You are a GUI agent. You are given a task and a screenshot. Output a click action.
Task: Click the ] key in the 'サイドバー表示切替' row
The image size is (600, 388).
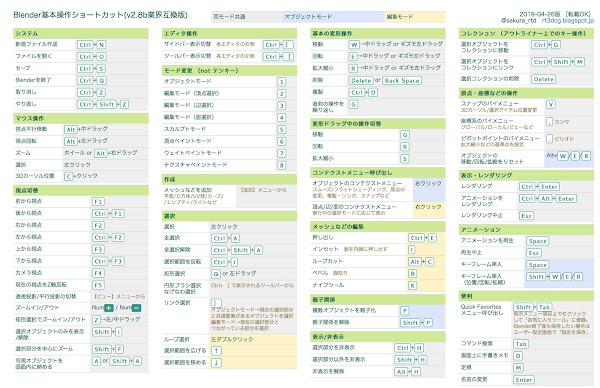(x=288, y=45)
